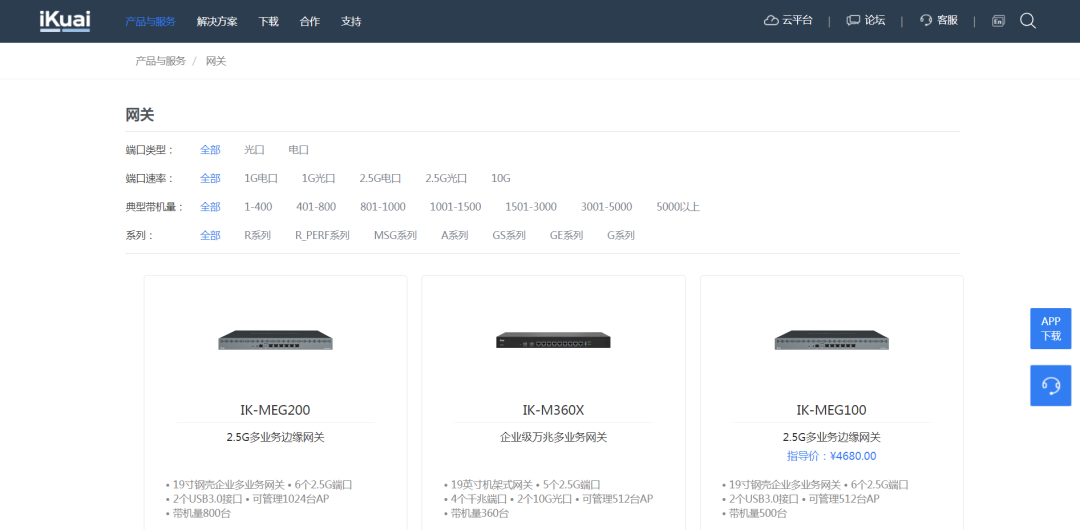
Task: Filter capacity by 5000以上
Action: (x=678, y=207)
